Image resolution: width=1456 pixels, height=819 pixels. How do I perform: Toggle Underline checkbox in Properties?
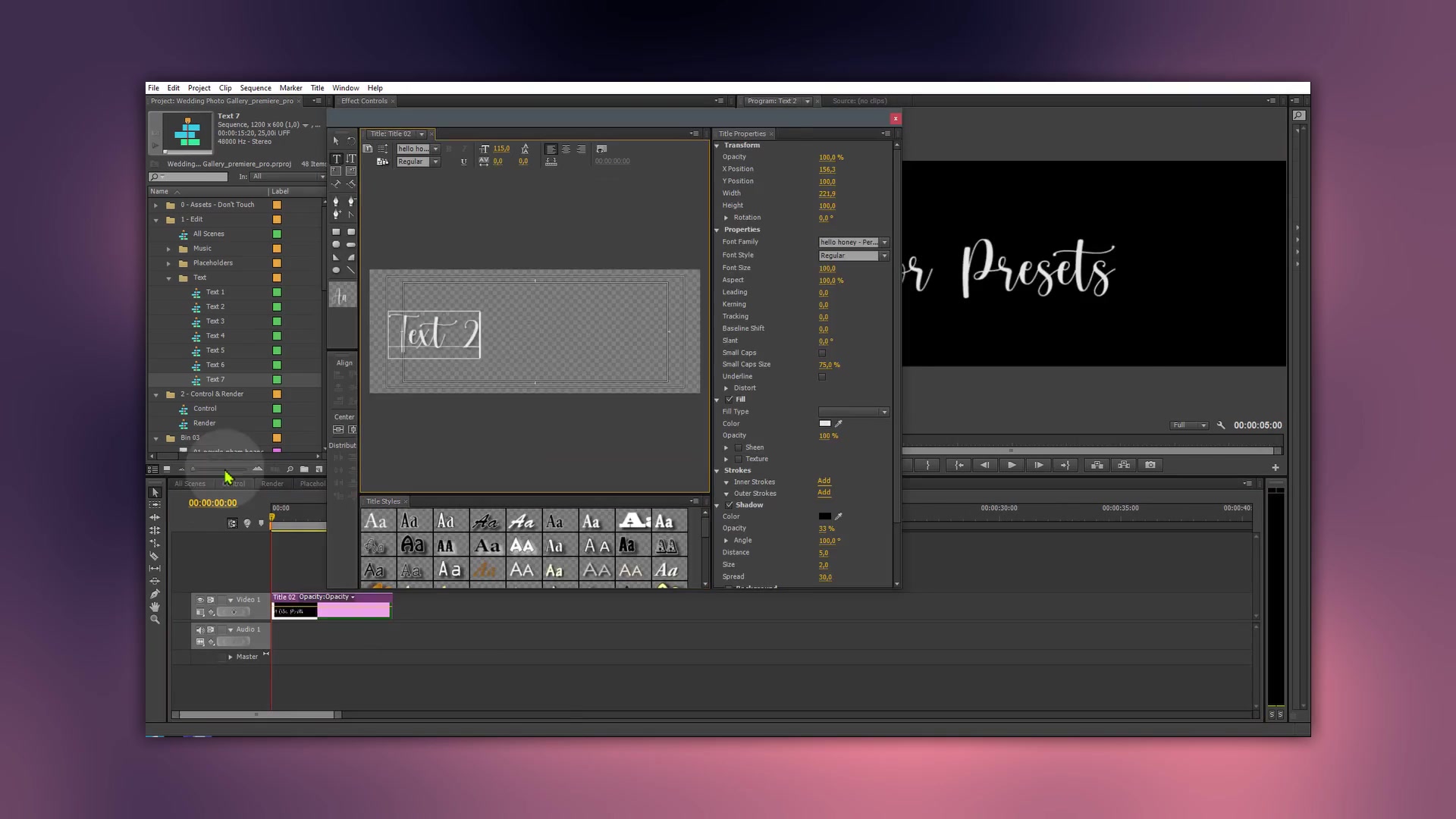[822, 377]
